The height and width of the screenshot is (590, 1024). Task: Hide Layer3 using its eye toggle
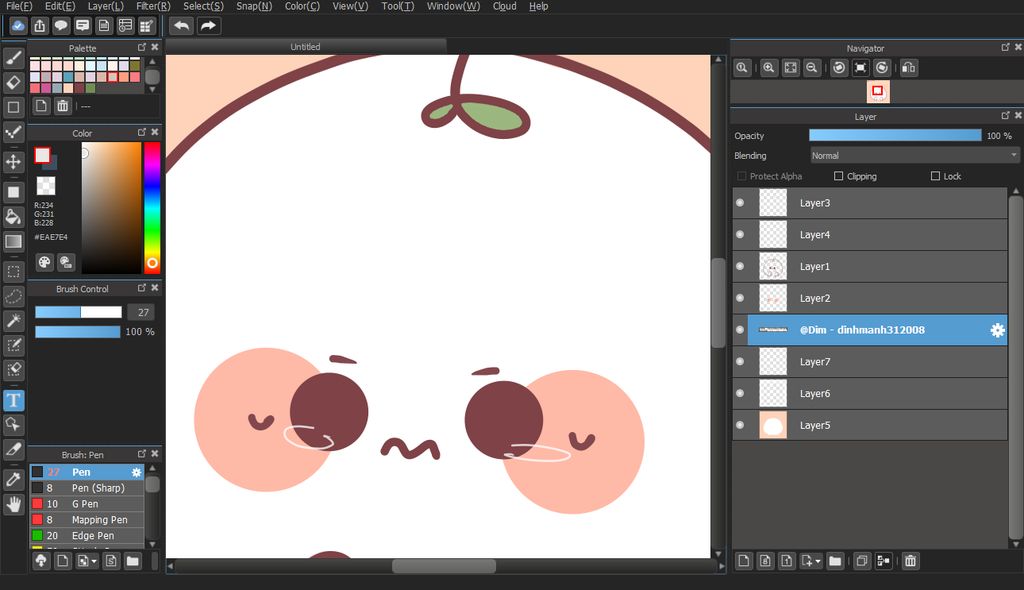point(740,203)
